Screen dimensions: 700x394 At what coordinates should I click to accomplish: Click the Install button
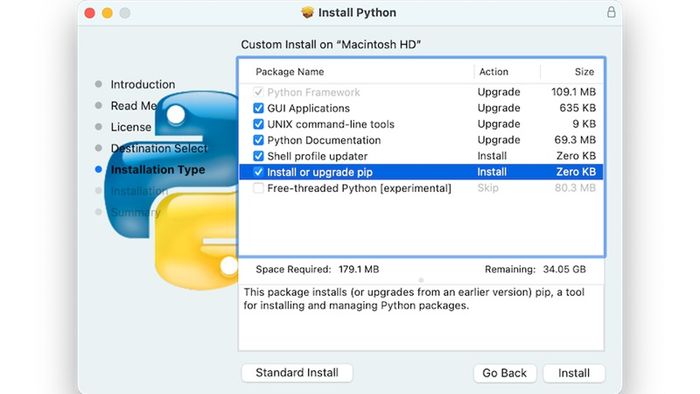point(574,373)
